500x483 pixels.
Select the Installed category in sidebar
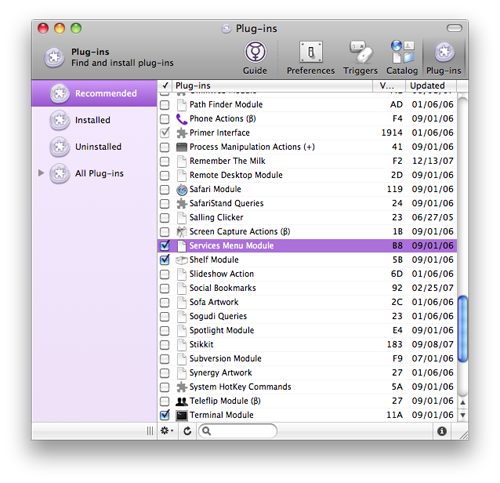tap(94, 120)
